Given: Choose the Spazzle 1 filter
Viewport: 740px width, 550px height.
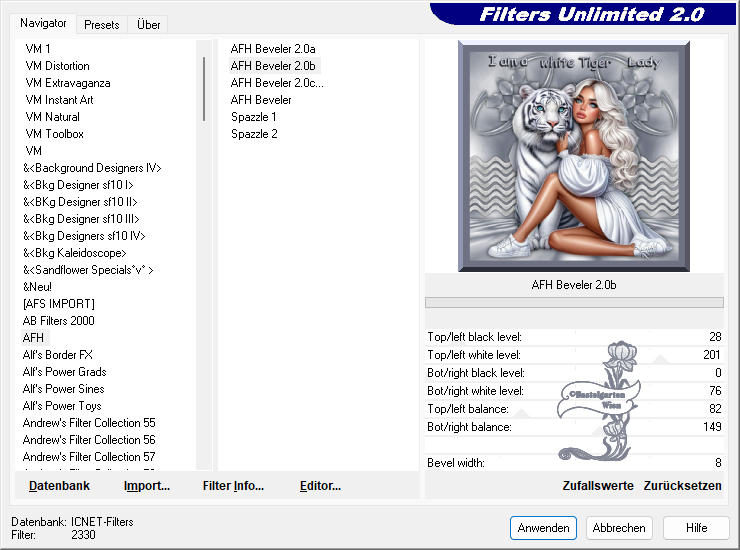Looking at the screenshot, I should 254,117.
